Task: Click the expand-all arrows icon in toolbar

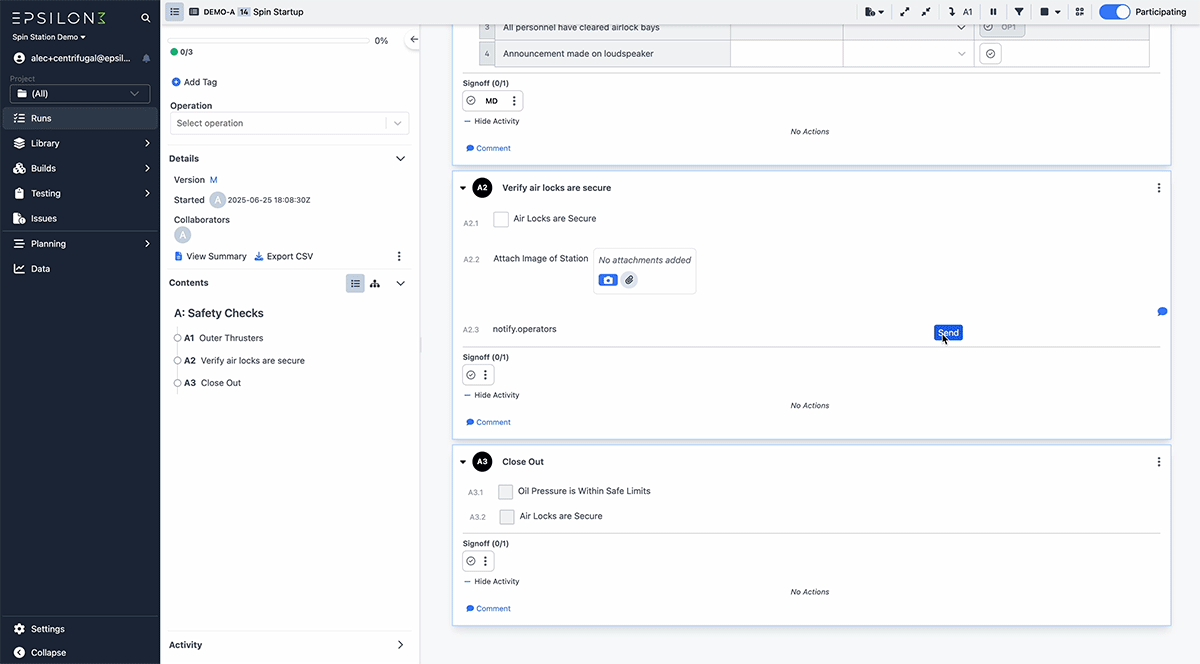Action: coord(904,12)
